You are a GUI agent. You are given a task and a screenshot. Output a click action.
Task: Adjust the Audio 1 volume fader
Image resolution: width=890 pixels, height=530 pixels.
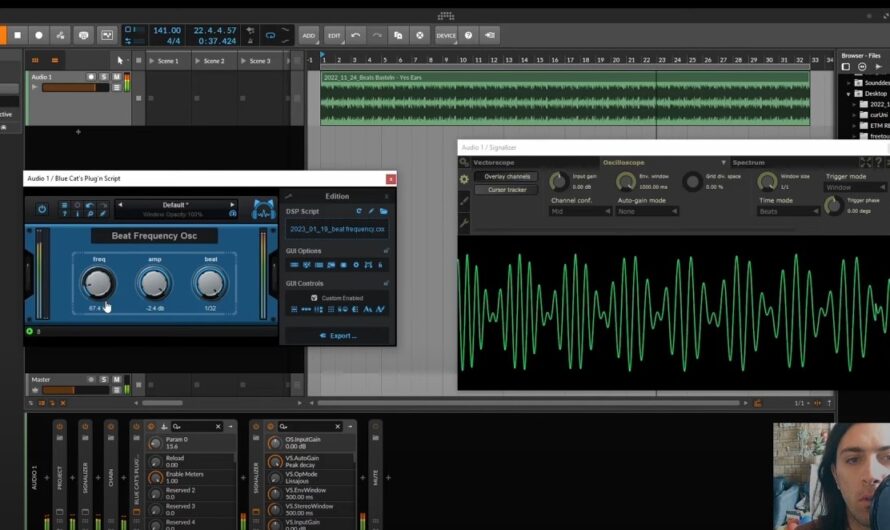(75, 87)
